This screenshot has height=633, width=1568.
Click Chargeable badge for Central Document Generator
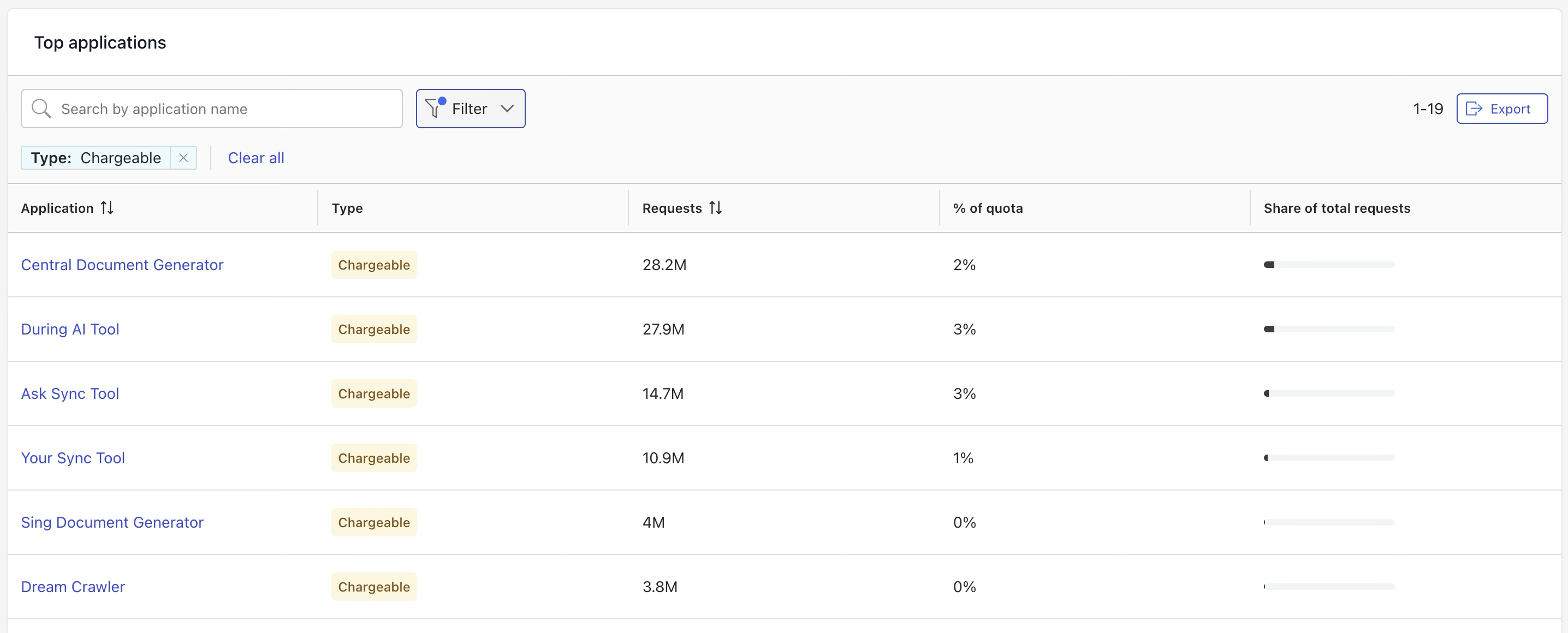coord(374,265)
